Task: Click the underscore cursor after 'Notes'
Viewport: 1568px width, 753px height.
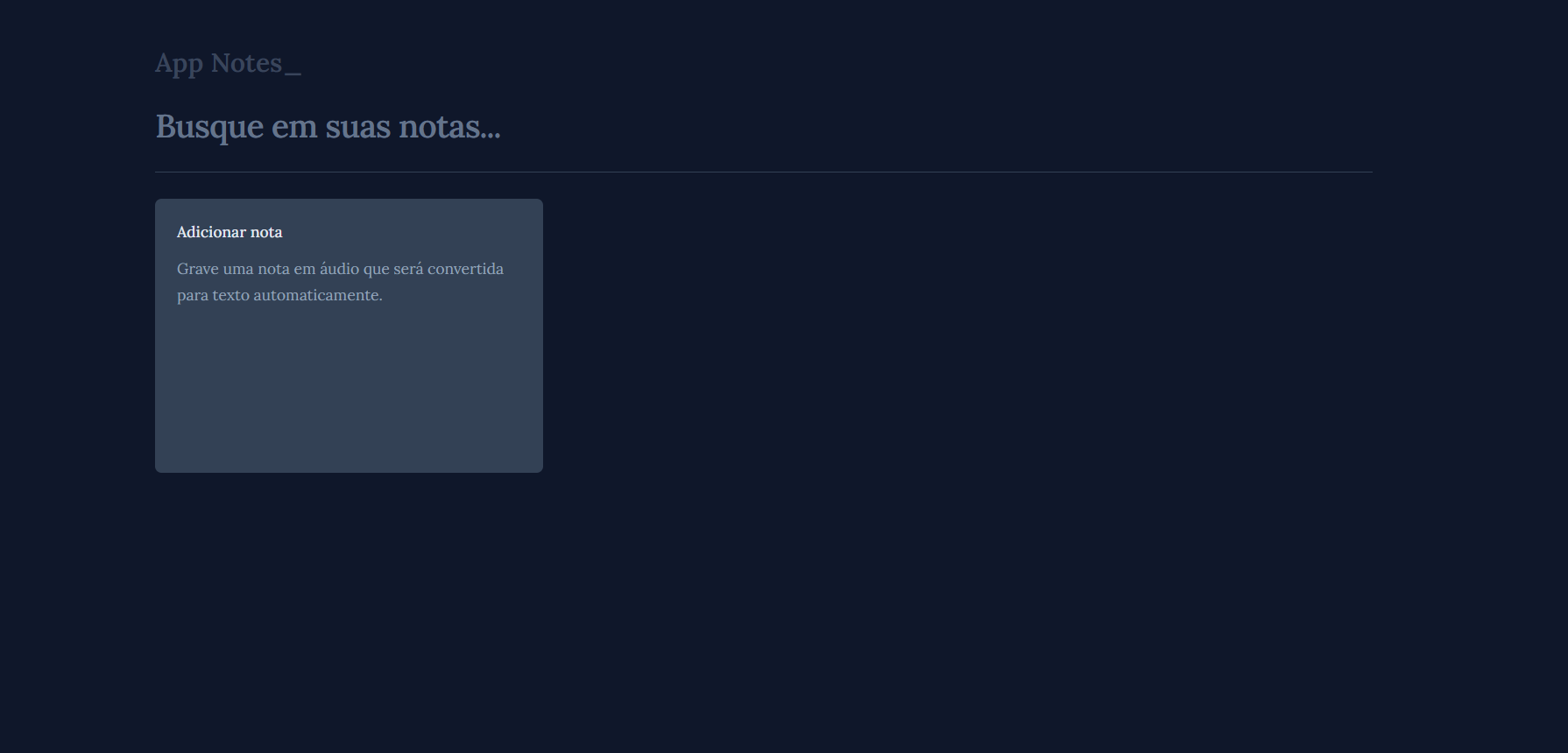Action: tap(293, 74)
